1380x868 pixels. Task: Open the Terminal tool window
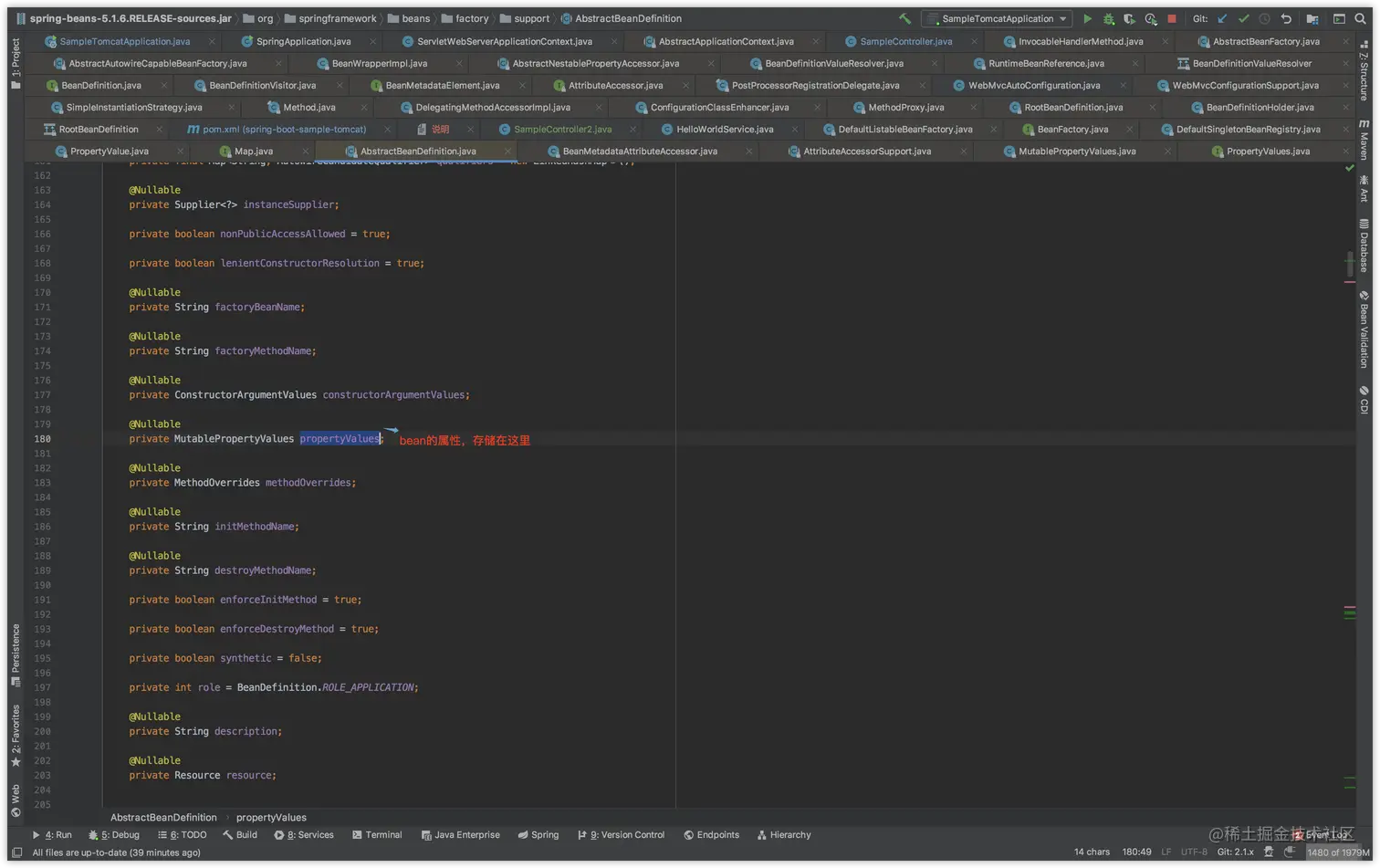[x=377, y=834]
